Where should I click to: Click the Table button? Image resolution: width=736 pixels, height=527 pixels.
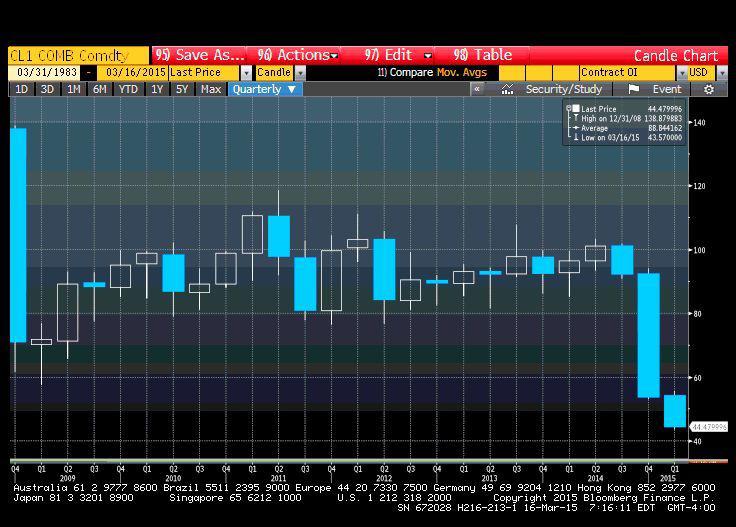point(483,55)
